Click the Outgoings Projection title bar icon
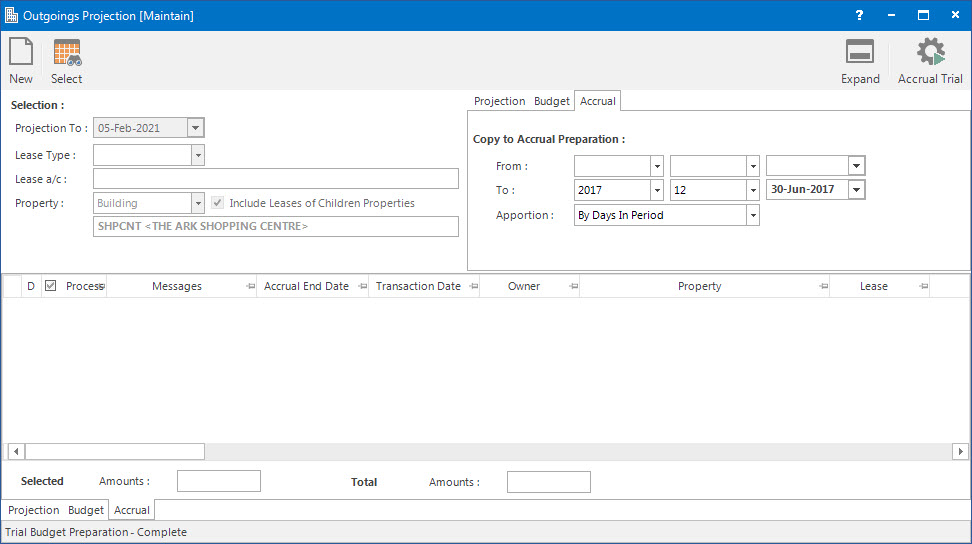 point(11,15)
